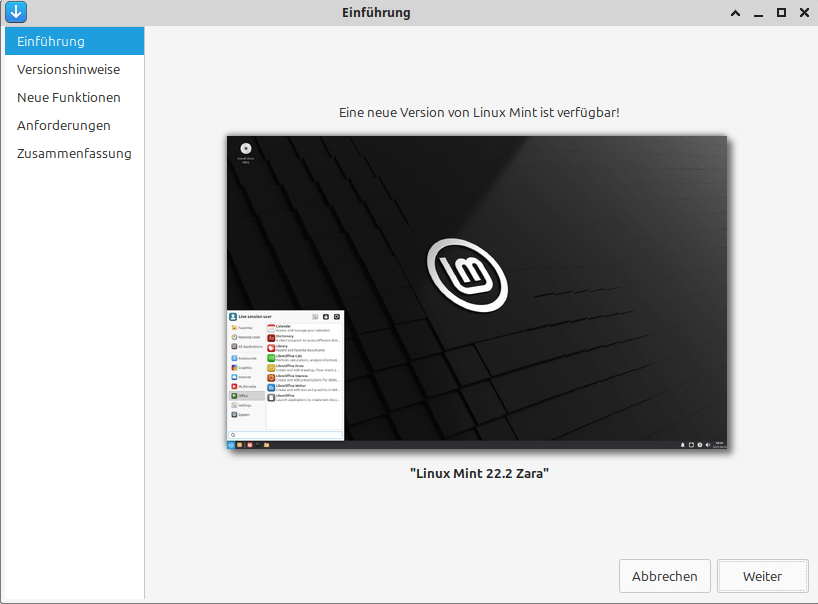Click the blue download arrow title bar icon

click(x=16, y=13)
